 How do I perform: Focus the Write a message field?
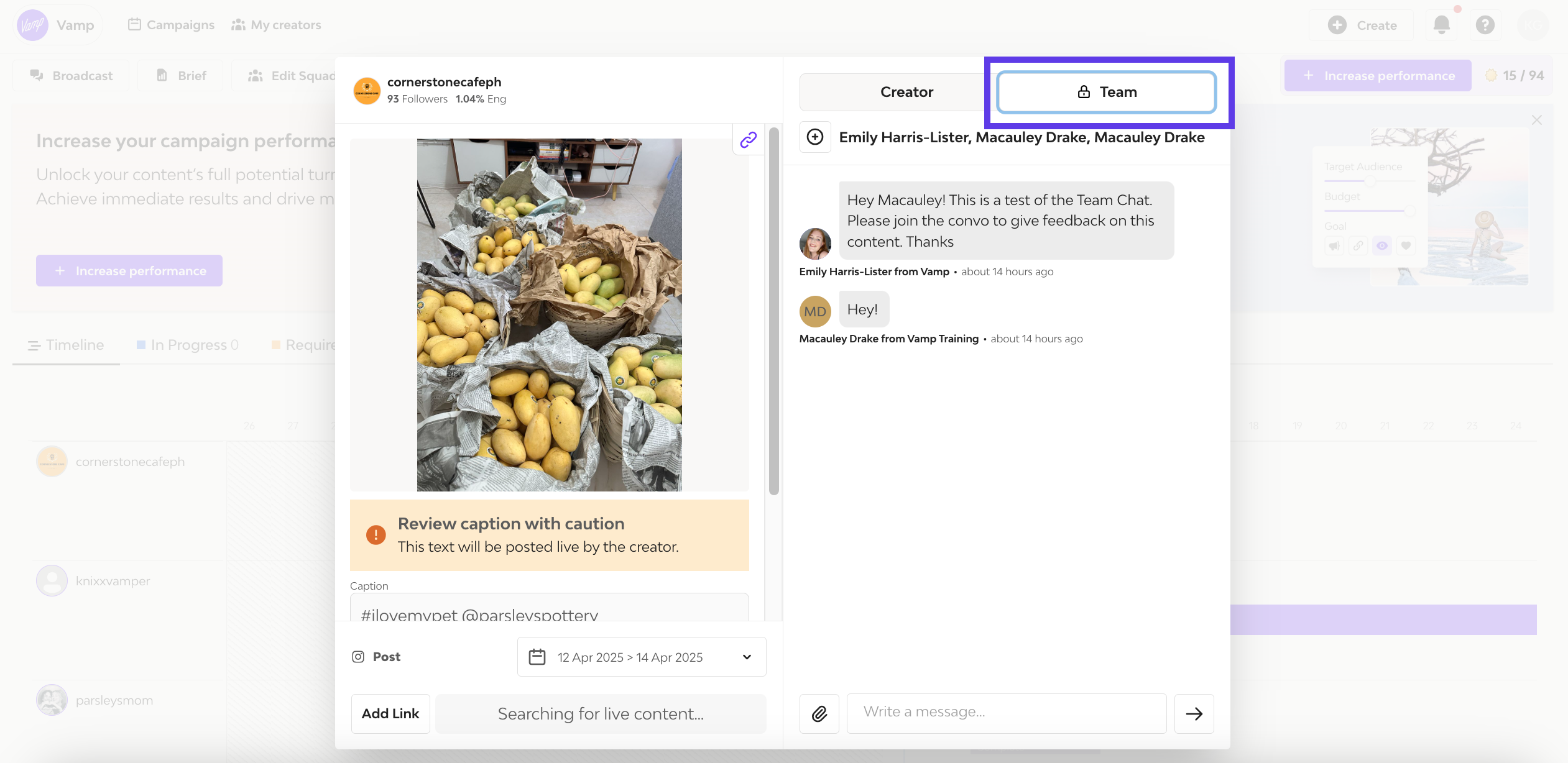(x=1006, y=713)
